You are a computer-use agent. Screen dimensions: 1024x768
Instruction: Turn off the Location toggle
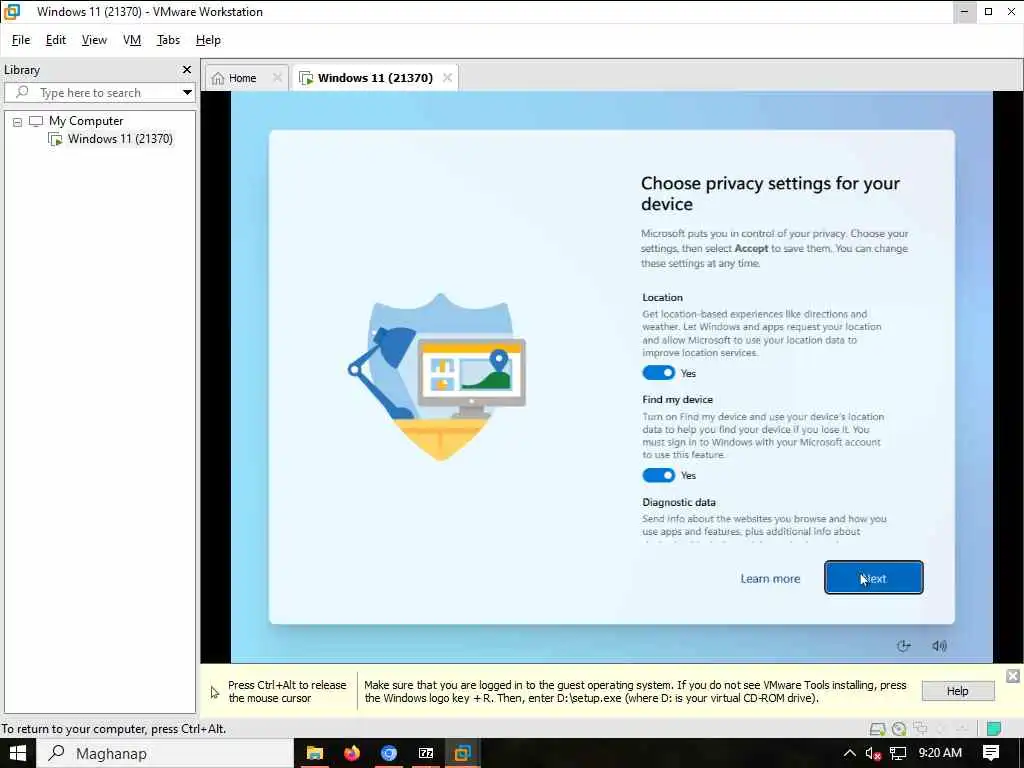coord(658,373)
